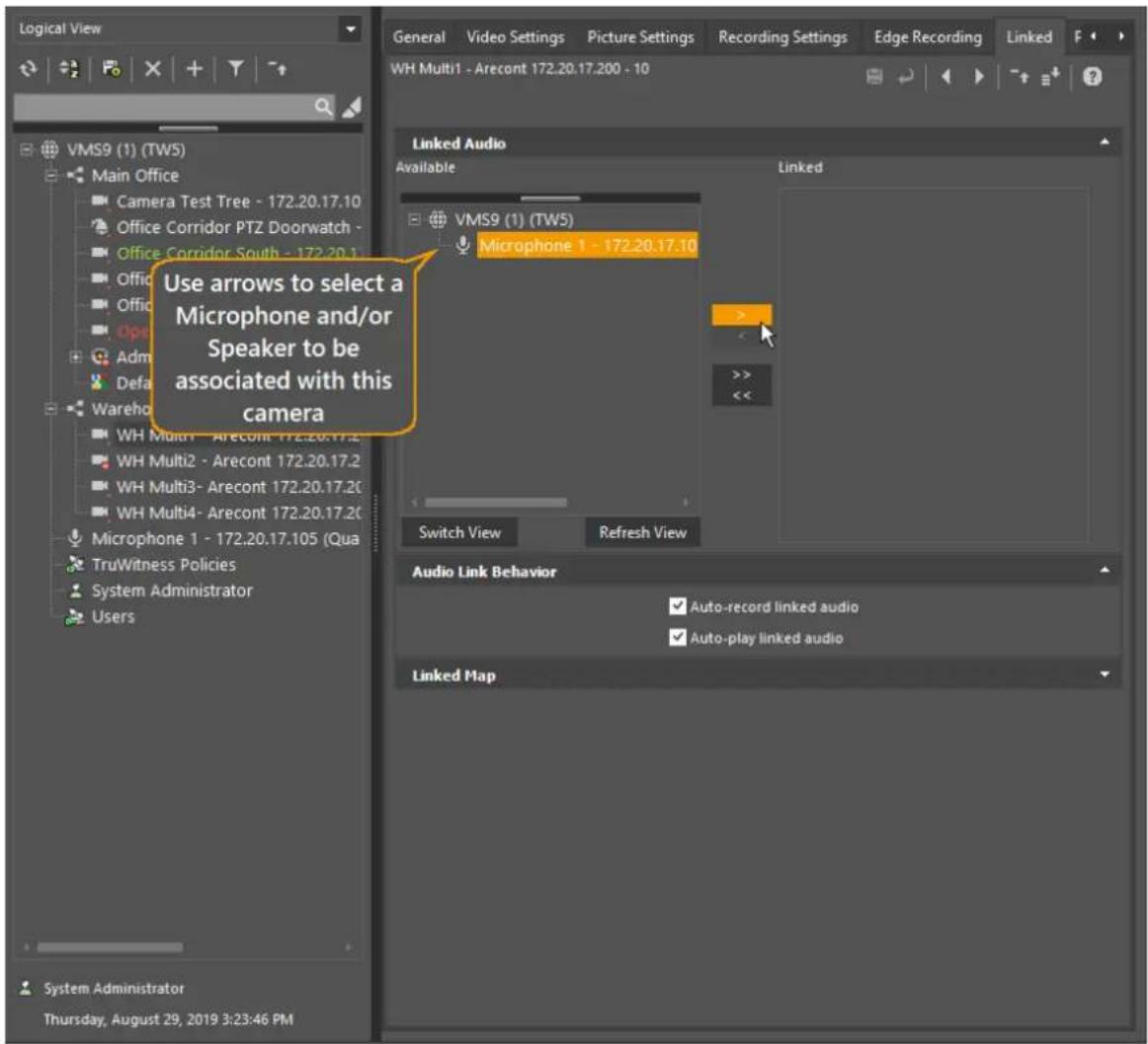Open the Logical View dropdown
This screenshot has width=1148, height=1044.
click(x=351, y=30)
